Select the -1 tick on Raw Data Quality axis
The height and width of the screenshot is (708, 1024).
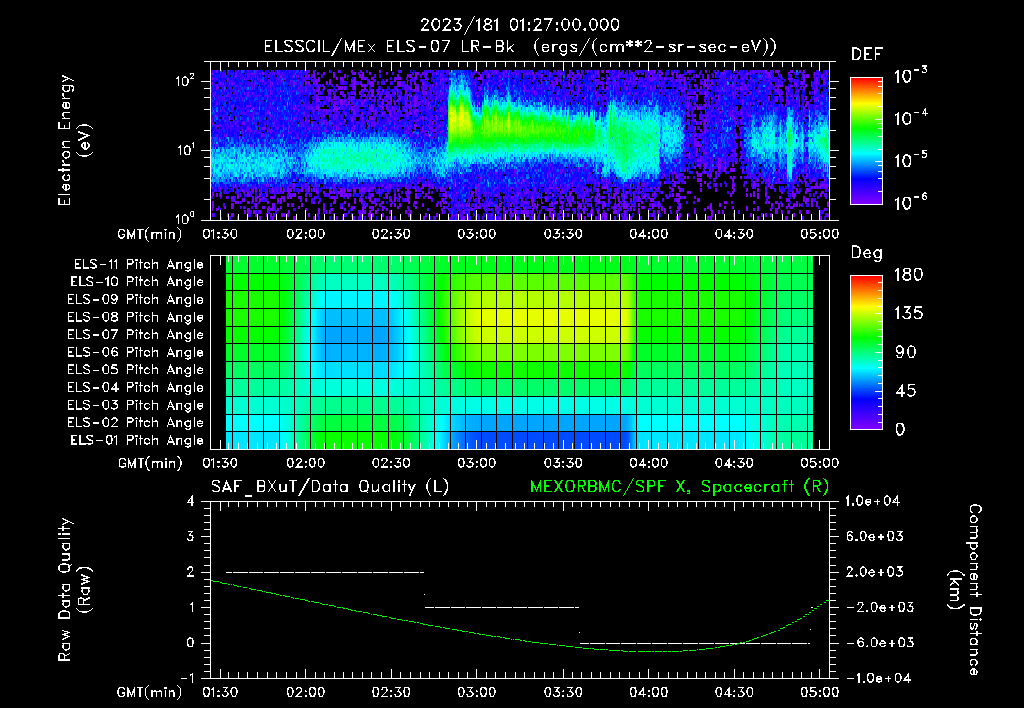(x=187, y=678)
